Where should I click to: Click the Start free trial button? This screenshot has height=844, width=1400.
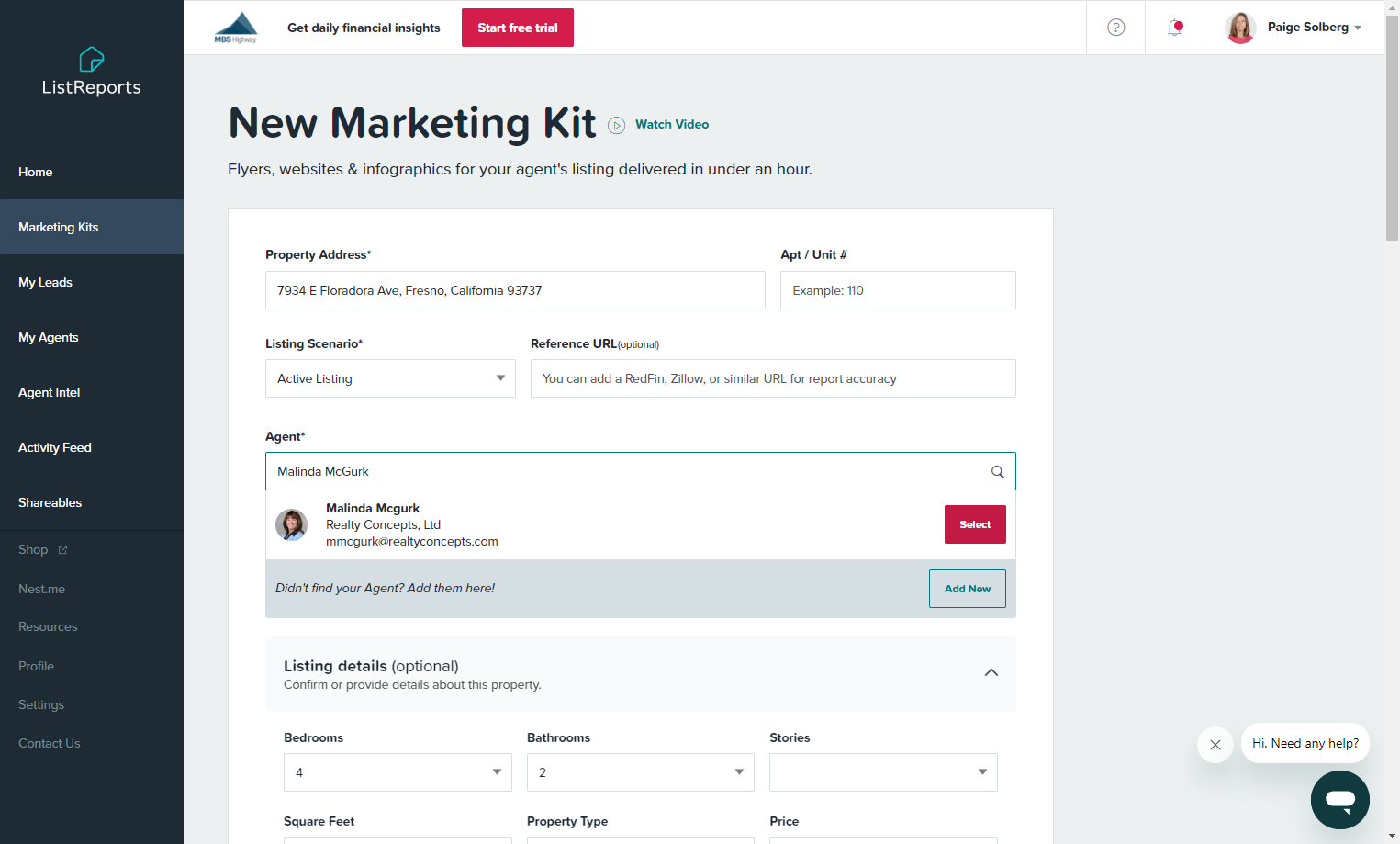pos(518,28)
